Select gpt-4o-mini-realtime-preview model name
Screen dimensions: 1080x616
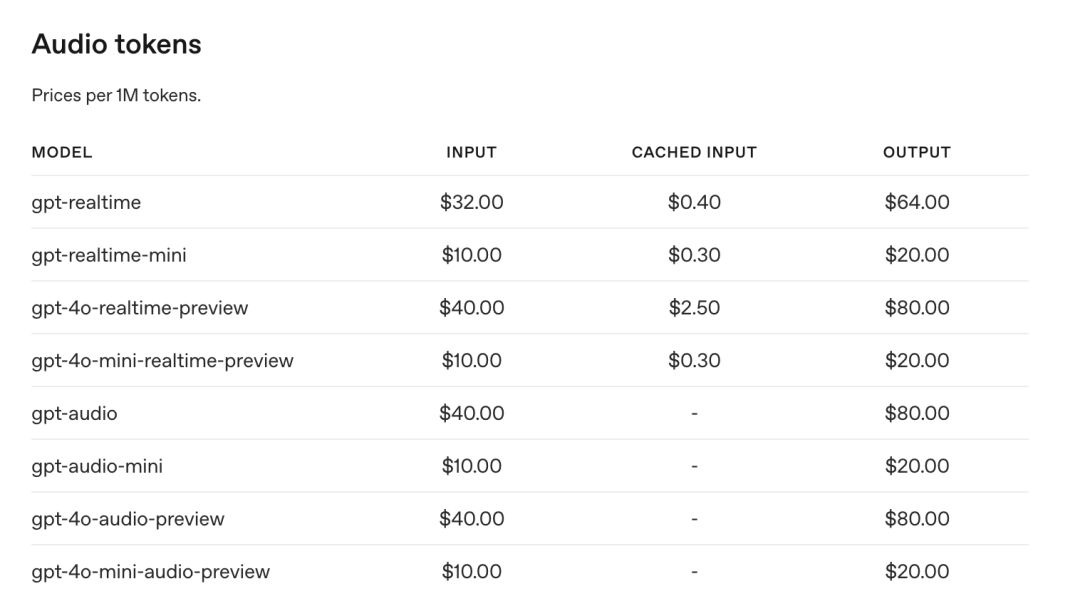coord(162,361)
